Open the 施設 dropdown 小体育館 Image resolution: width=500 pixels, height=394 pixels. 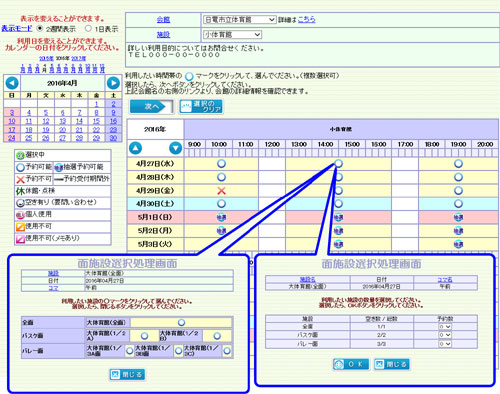click(x=232, y=35)
